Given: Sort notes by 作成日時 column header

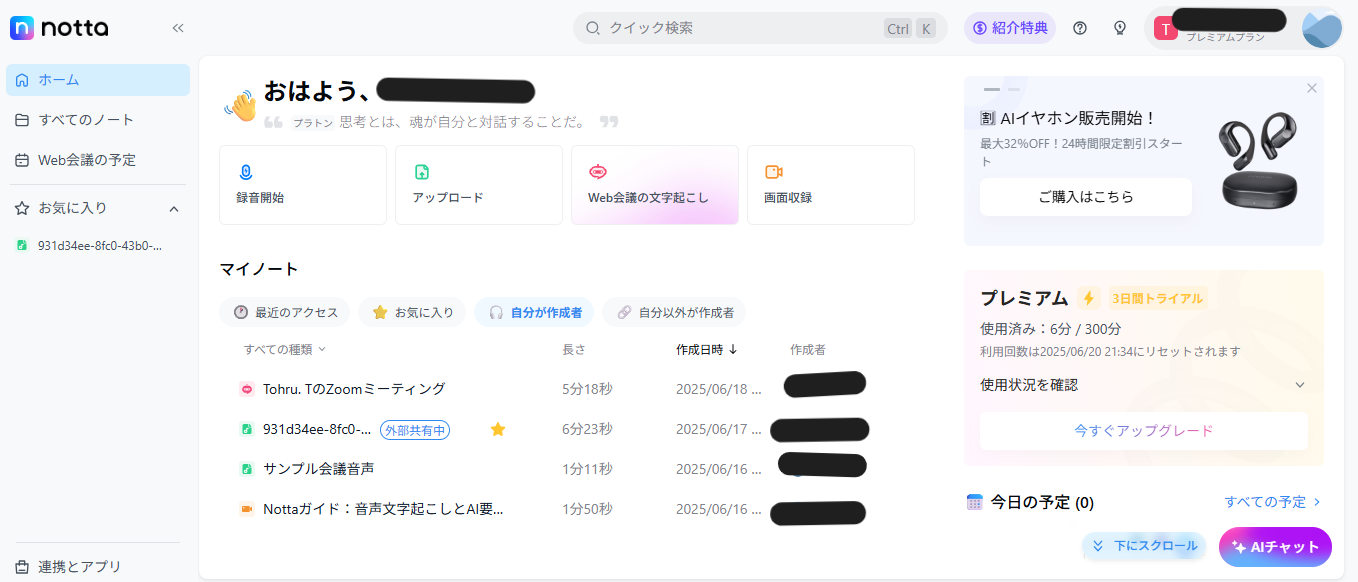Looking at the screenshot, I should [706, 349].
